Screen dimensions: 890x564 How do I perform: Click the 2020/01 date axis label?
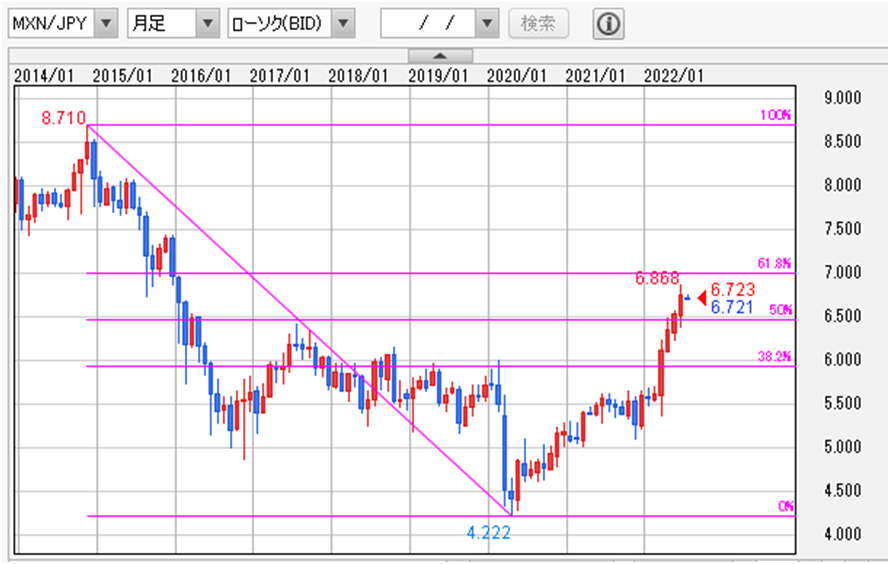tap(517, 76)
